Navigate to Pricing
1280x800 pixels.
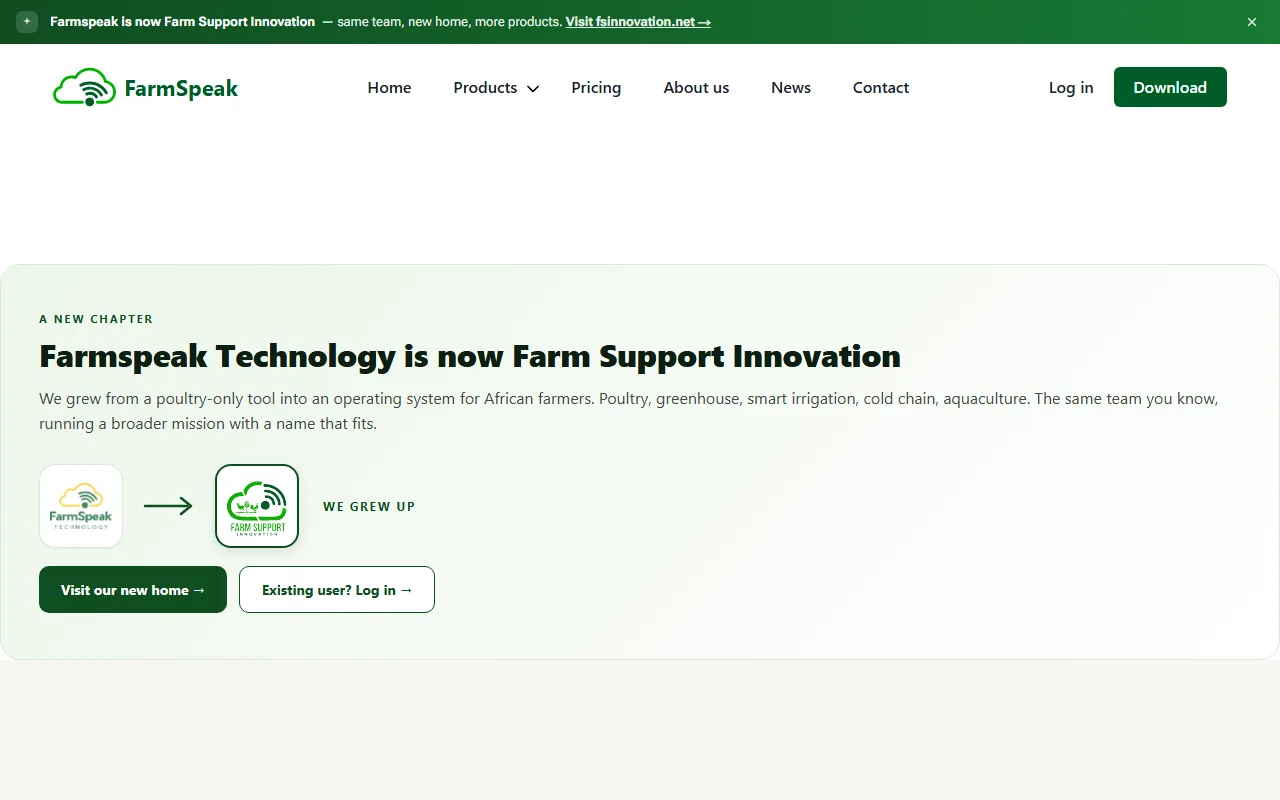tap(596, 88)
